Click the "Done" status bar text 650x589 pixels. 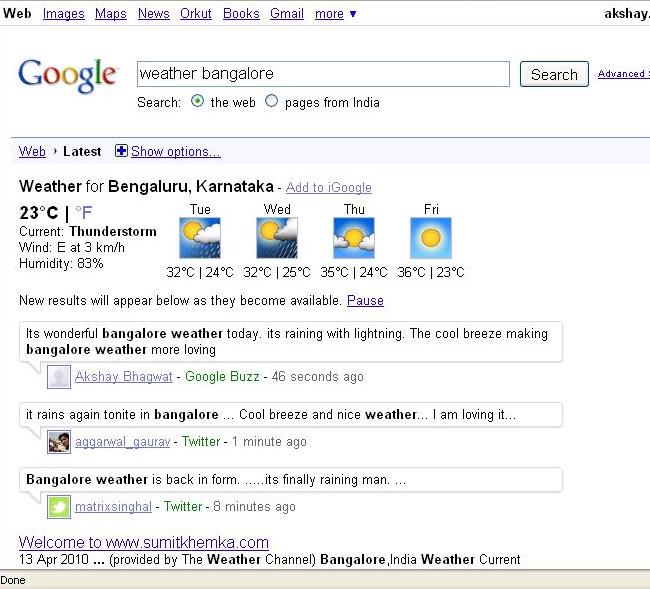pyautogui.click(x=13, y=580)
